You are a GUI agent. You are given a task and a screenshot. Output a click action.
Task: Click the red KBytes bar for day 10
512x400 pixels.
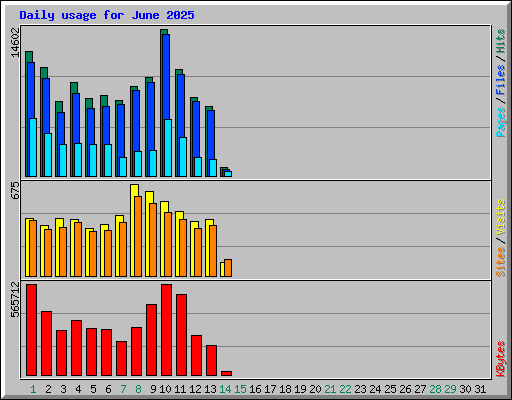[166, 330]
